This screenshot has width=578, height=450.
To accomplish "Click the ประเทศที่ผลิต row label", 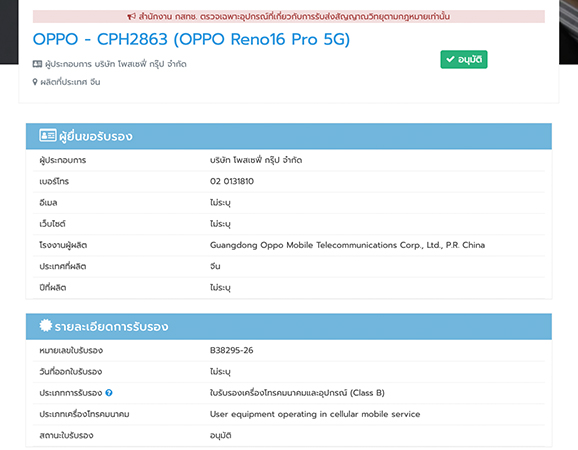I will pyautogui.click(x=63, y=266).
